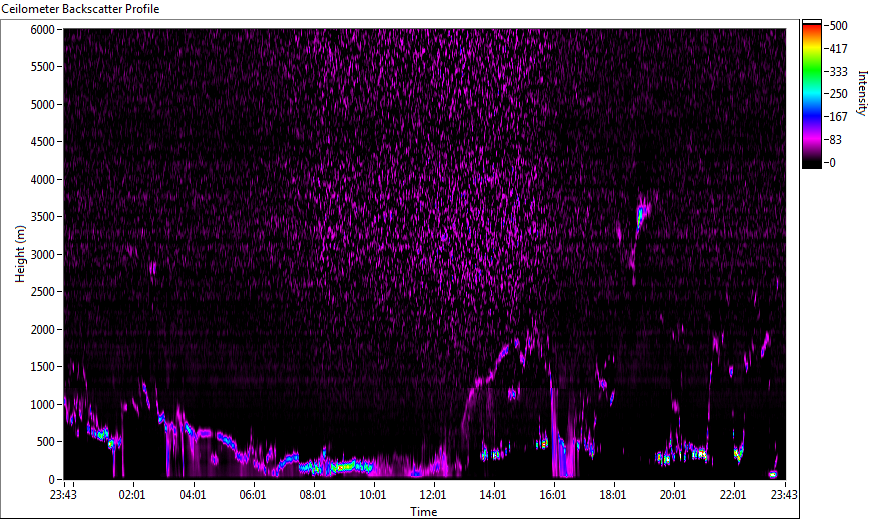Click the 04:01 time axis label

(192, 495)
